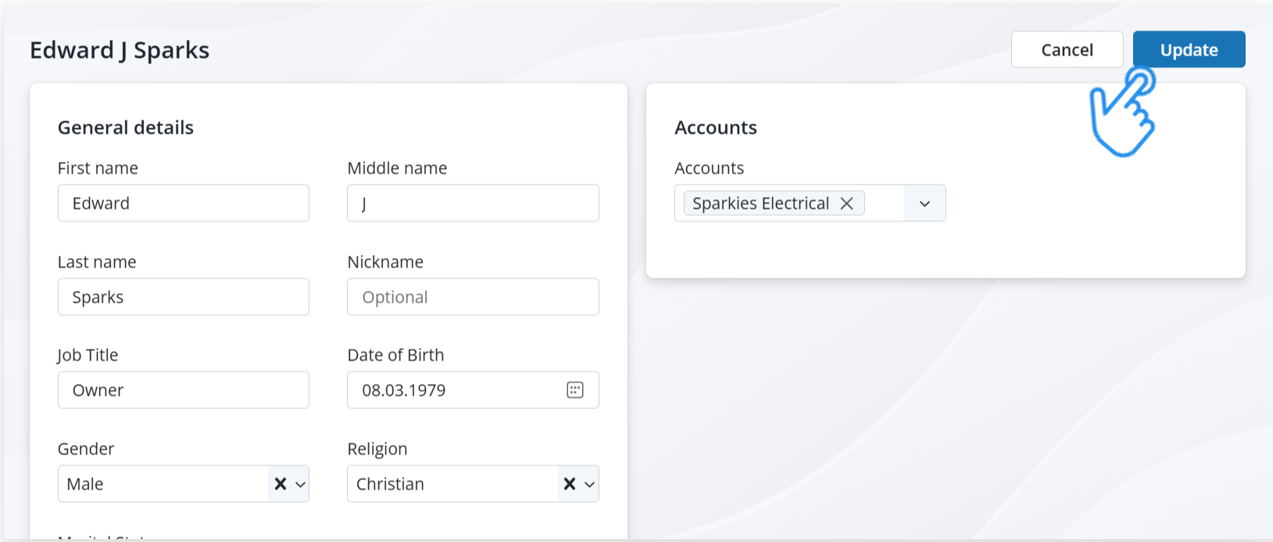Click the Male value in Gender

(x=86, y=484)
